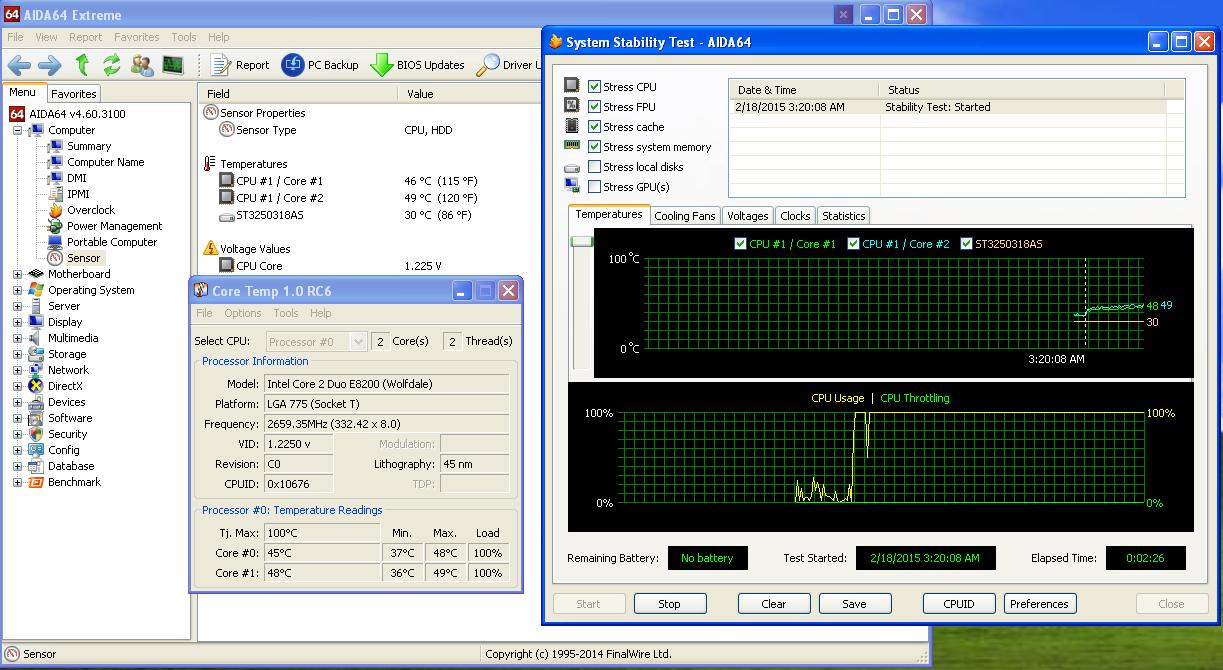Image resolution: width=1223 pixels, height=670 pixels.
Task: Open the stability test monitor icon
Action: [x=173, y=65]
